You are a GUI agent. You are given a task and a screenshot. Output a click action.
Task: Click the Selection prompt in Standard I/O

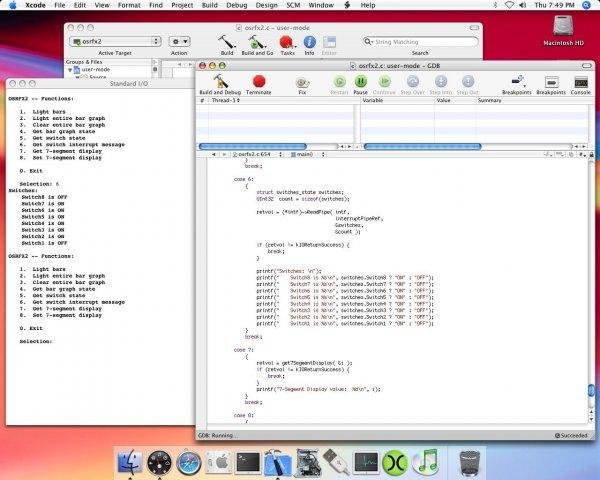pyautogui.click(x=36, y=341)
